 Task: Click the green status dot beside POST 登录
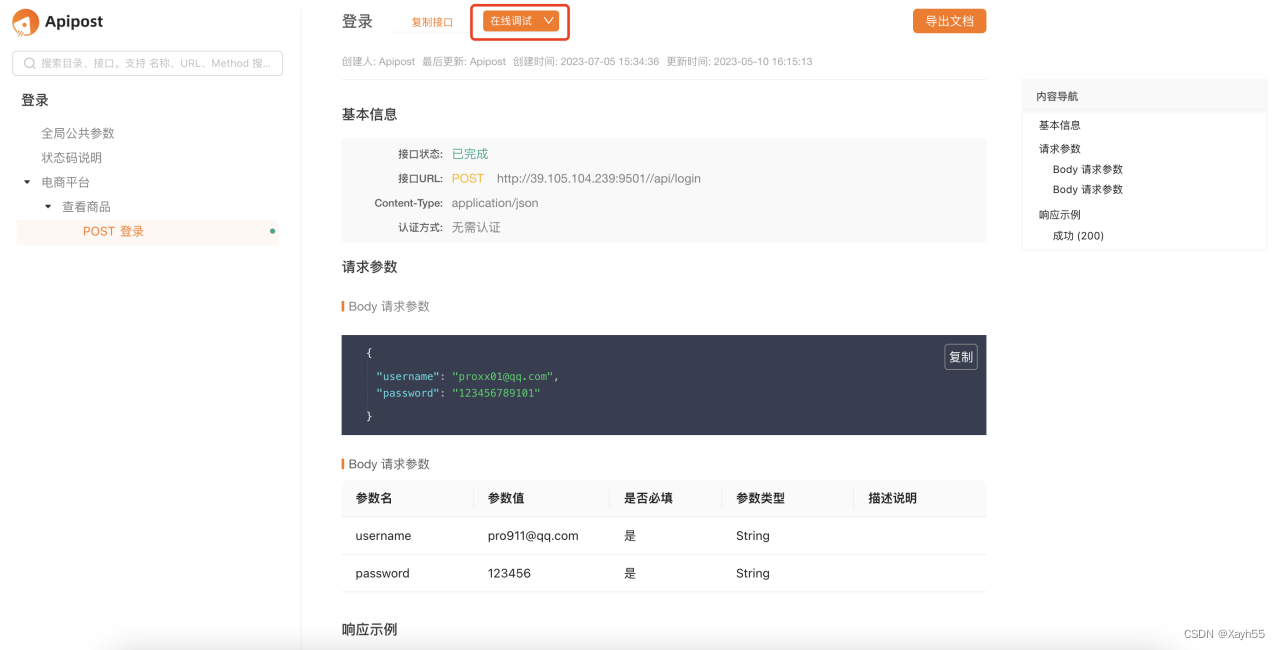(x=272, y=228)
